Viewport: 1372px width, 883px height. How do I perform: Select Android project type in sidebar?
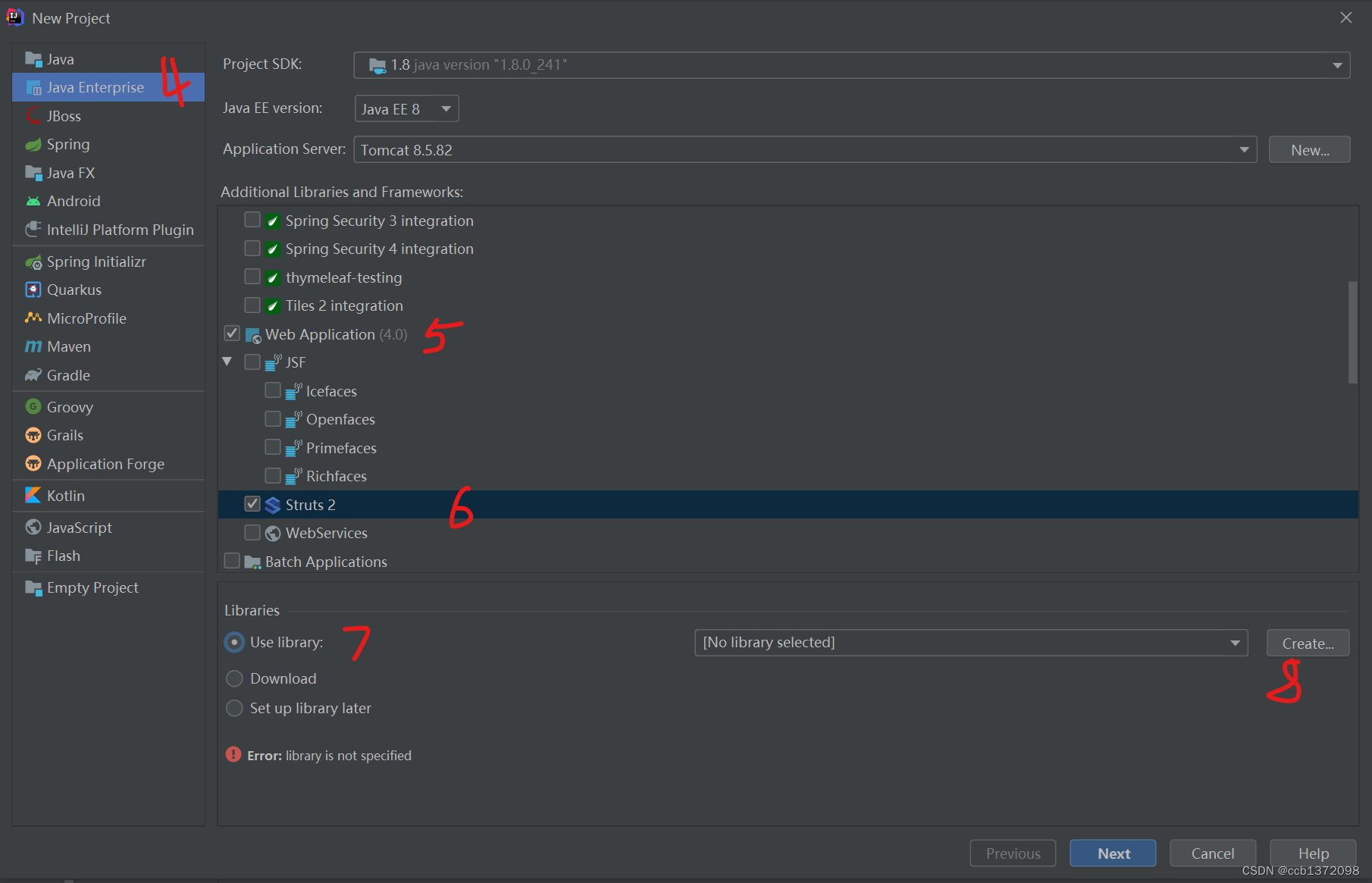click(x=108, y=202)
